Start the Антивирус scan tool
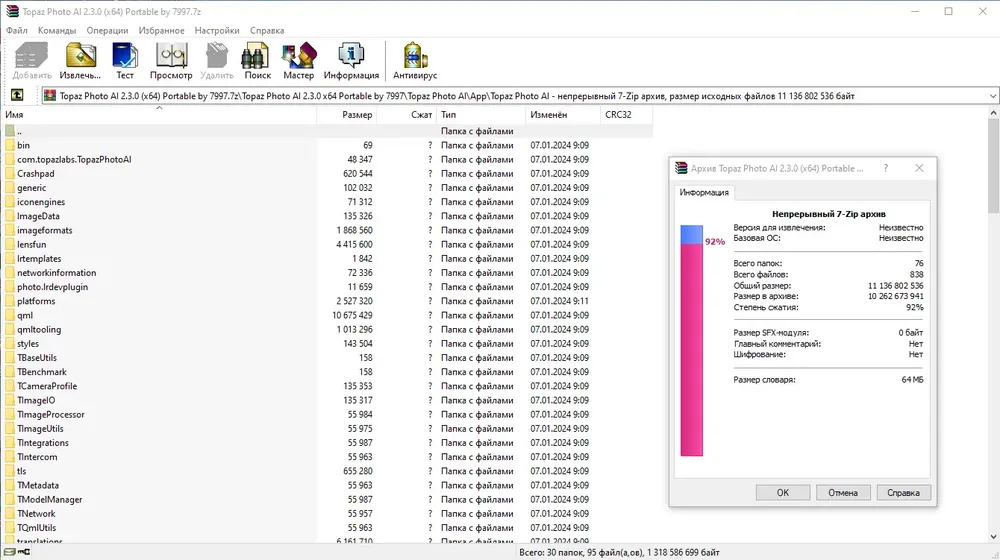This screenshot has height=560, width=1000. coord(415,61)
